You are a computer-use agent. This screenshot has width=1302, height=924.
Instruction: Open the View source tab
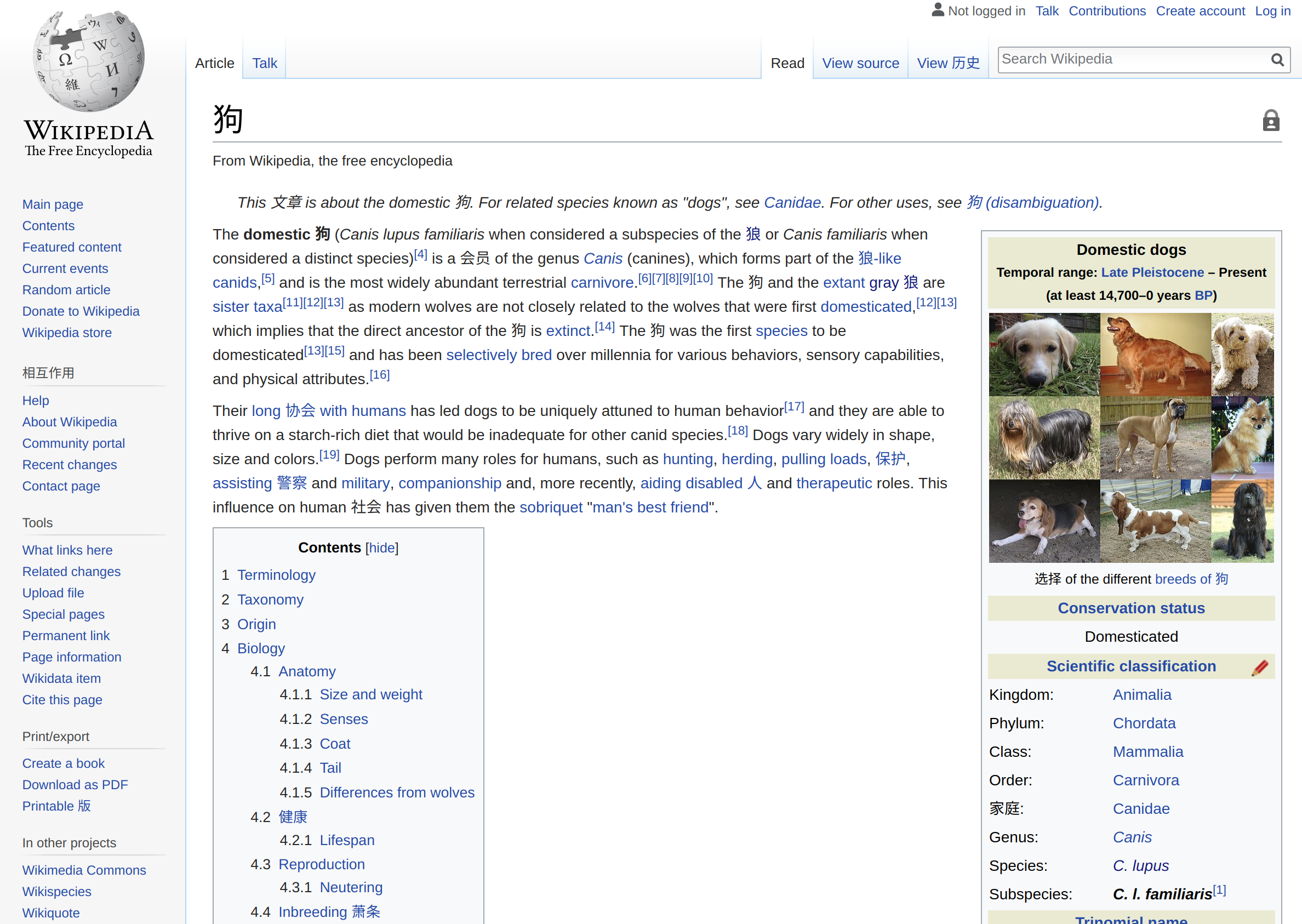coord(860,63)
